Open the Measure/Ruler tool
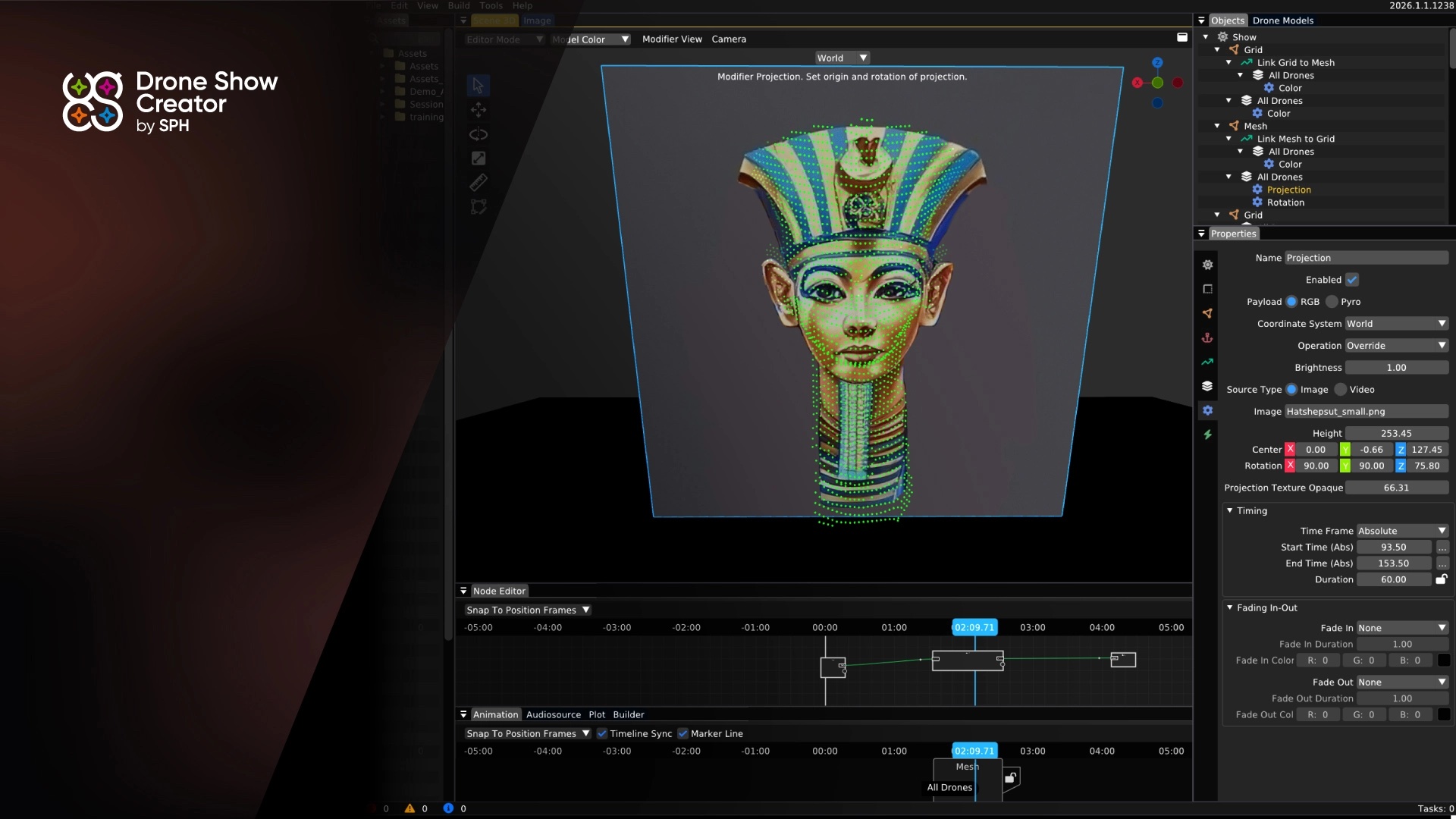The image size is (1456, 819). 479,182
